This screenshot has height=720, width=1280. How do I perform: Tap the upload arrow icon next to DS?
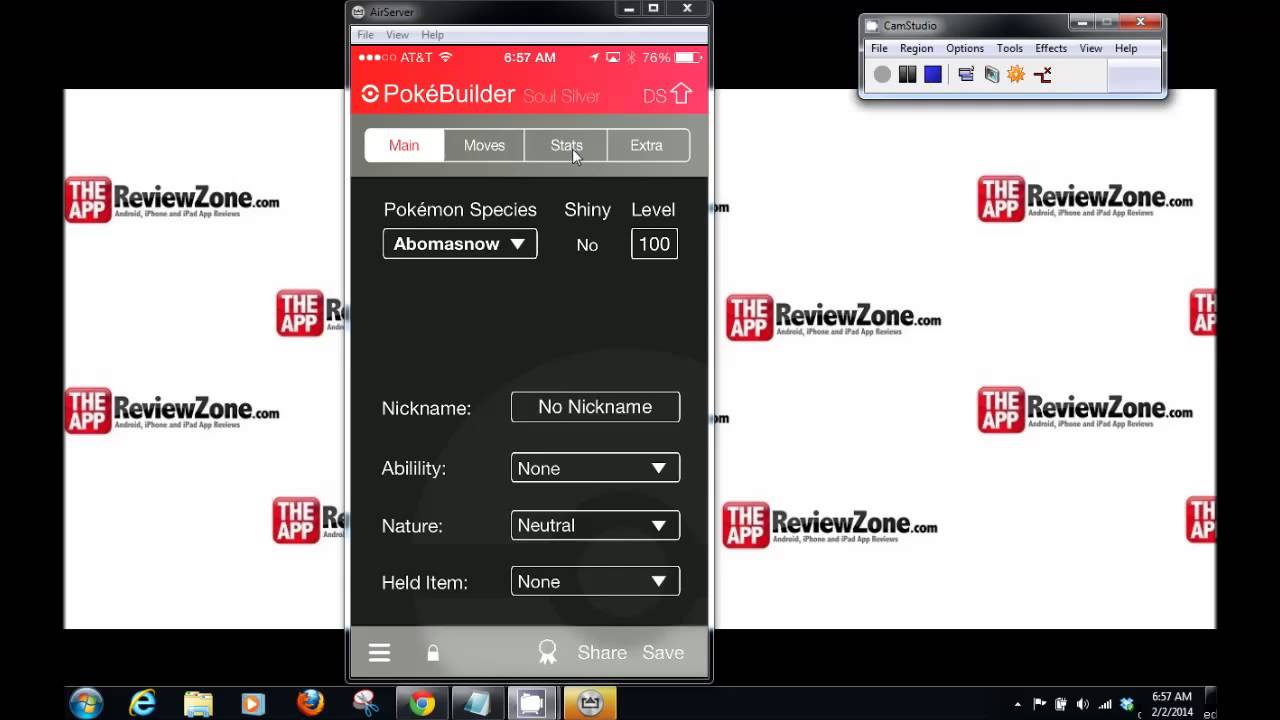point(681,94)
